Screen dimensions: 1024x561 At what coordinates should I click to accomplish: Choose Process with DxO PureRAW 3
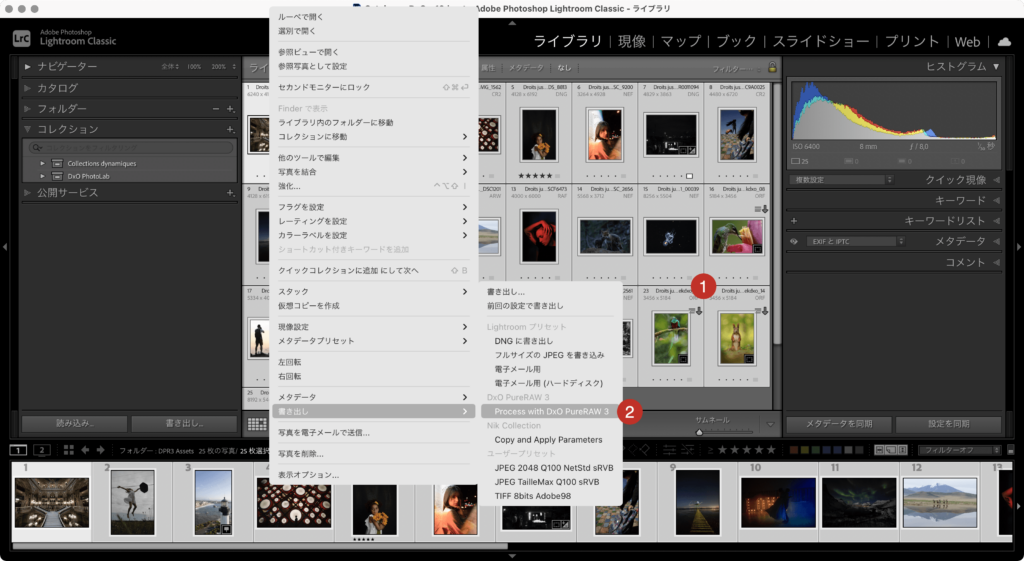click(x=551, y=411)
